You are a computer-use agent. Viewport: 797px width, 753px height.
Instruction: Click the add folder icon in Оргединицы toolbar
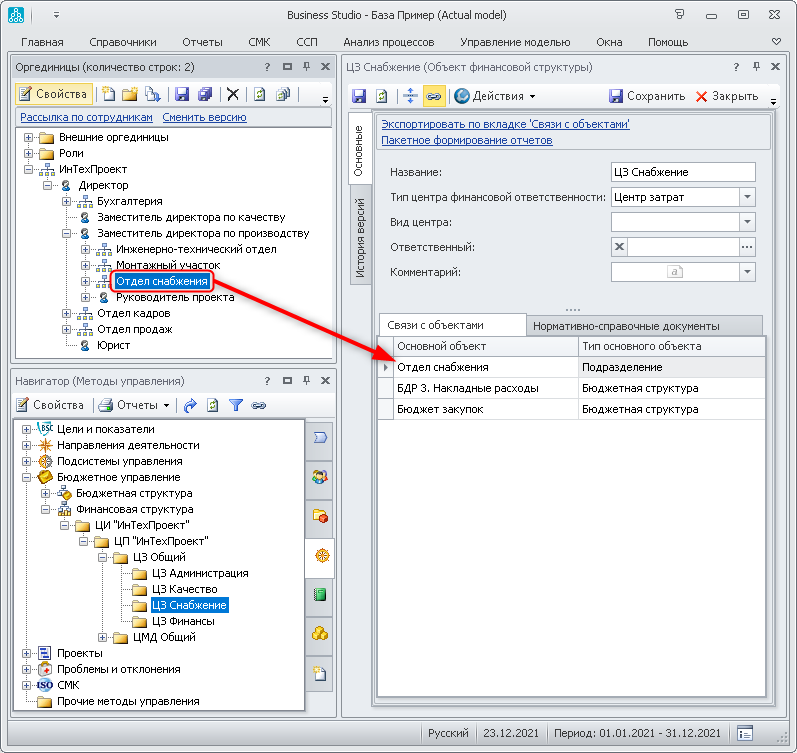pyautogui.click(x=129, y=94)
